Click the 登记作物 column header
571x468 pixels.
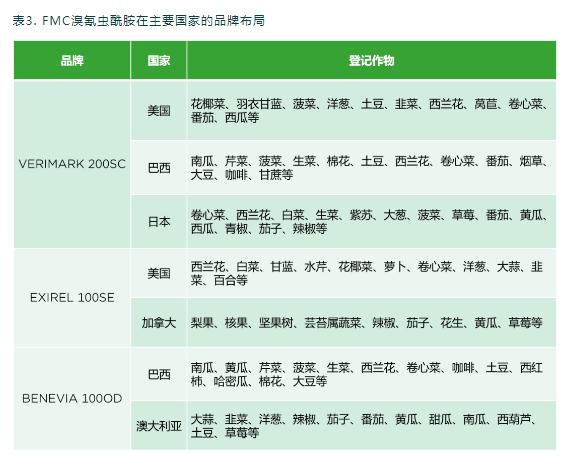click(x=371, y=60)
